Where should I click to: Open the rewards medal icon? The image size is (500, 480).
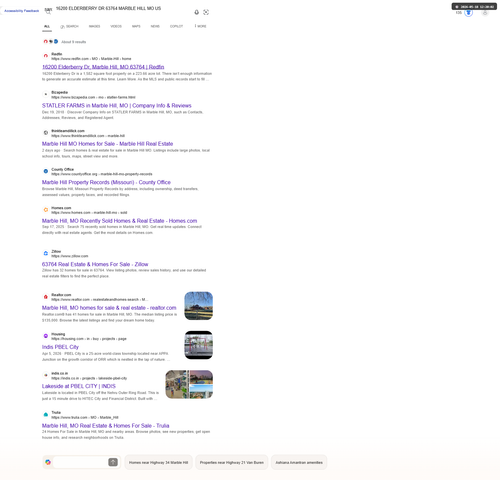[x=468, y=13]
